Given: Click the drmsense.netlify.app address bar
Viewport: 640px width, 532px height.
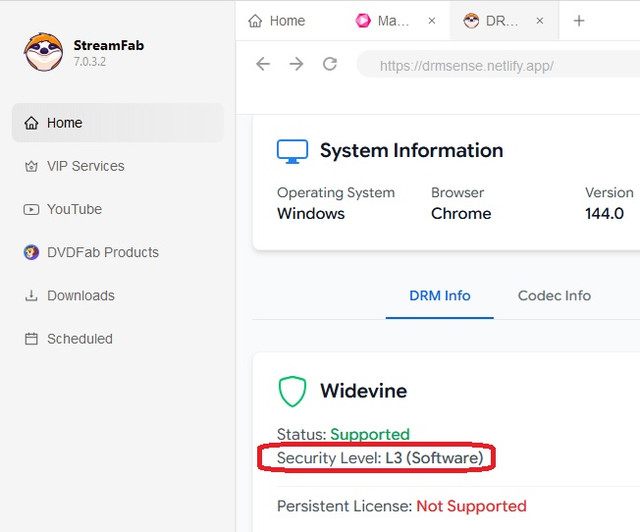Looking at the screenshot, I should (x=498, y=65).
